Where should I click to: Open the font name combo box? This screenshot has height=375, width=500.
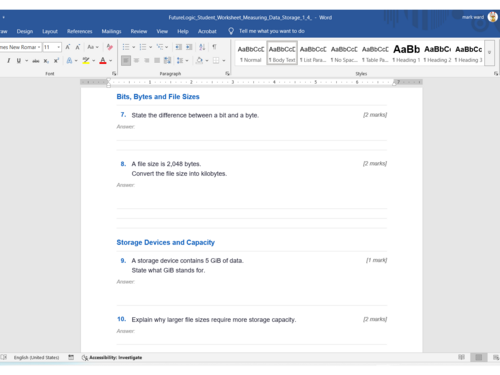[20, 47]
